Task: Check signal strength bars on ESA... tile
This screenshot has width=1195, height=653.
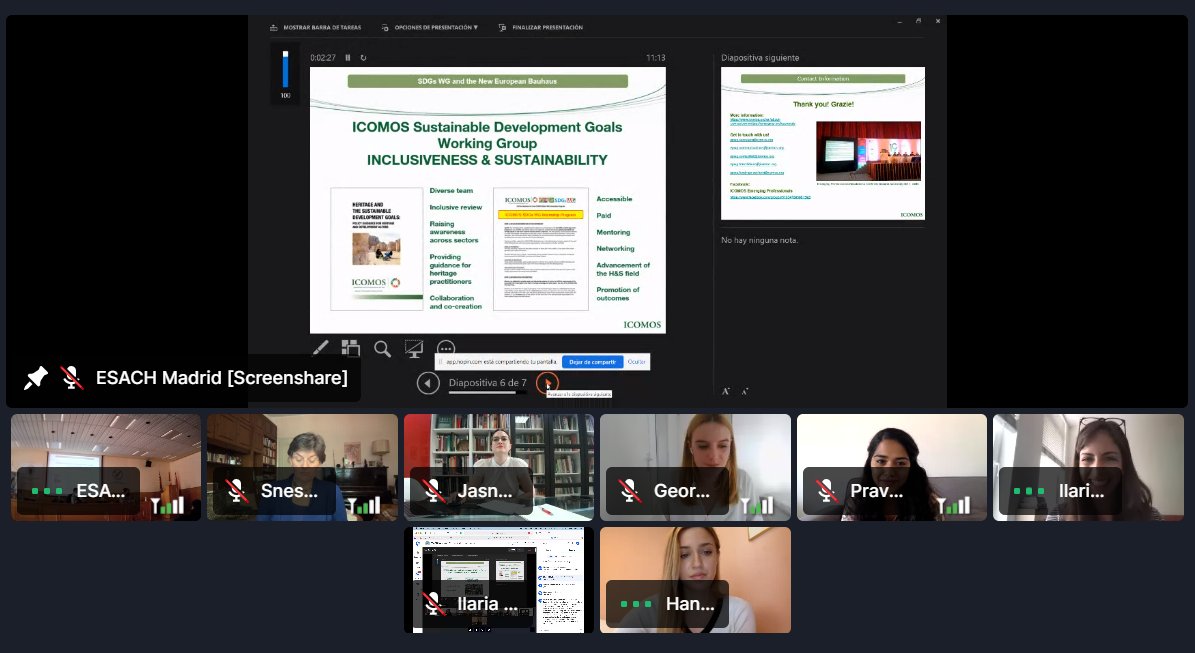Action: click(x=168, y=505)
